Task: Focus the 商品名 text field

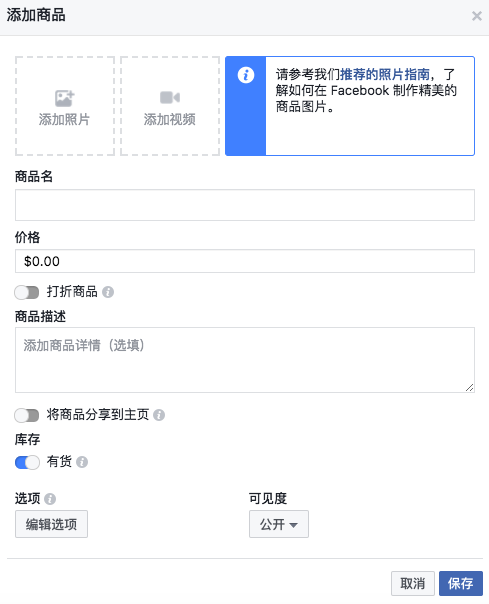Action: [x=245, y=205]
